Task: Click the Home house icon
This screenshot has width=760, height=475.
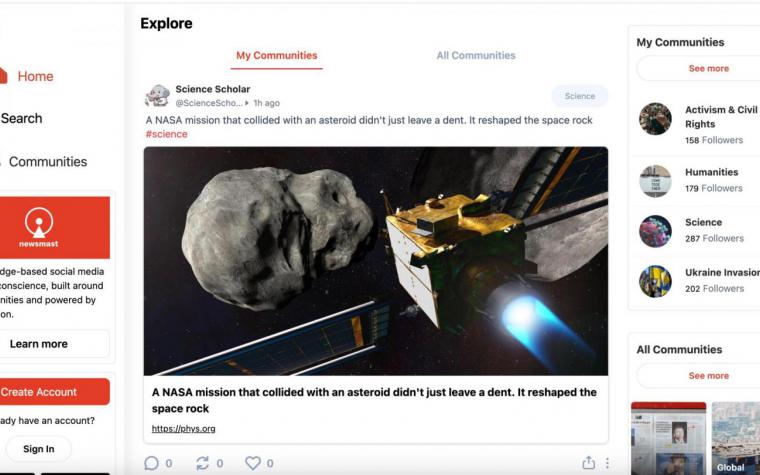Action: 3,76
